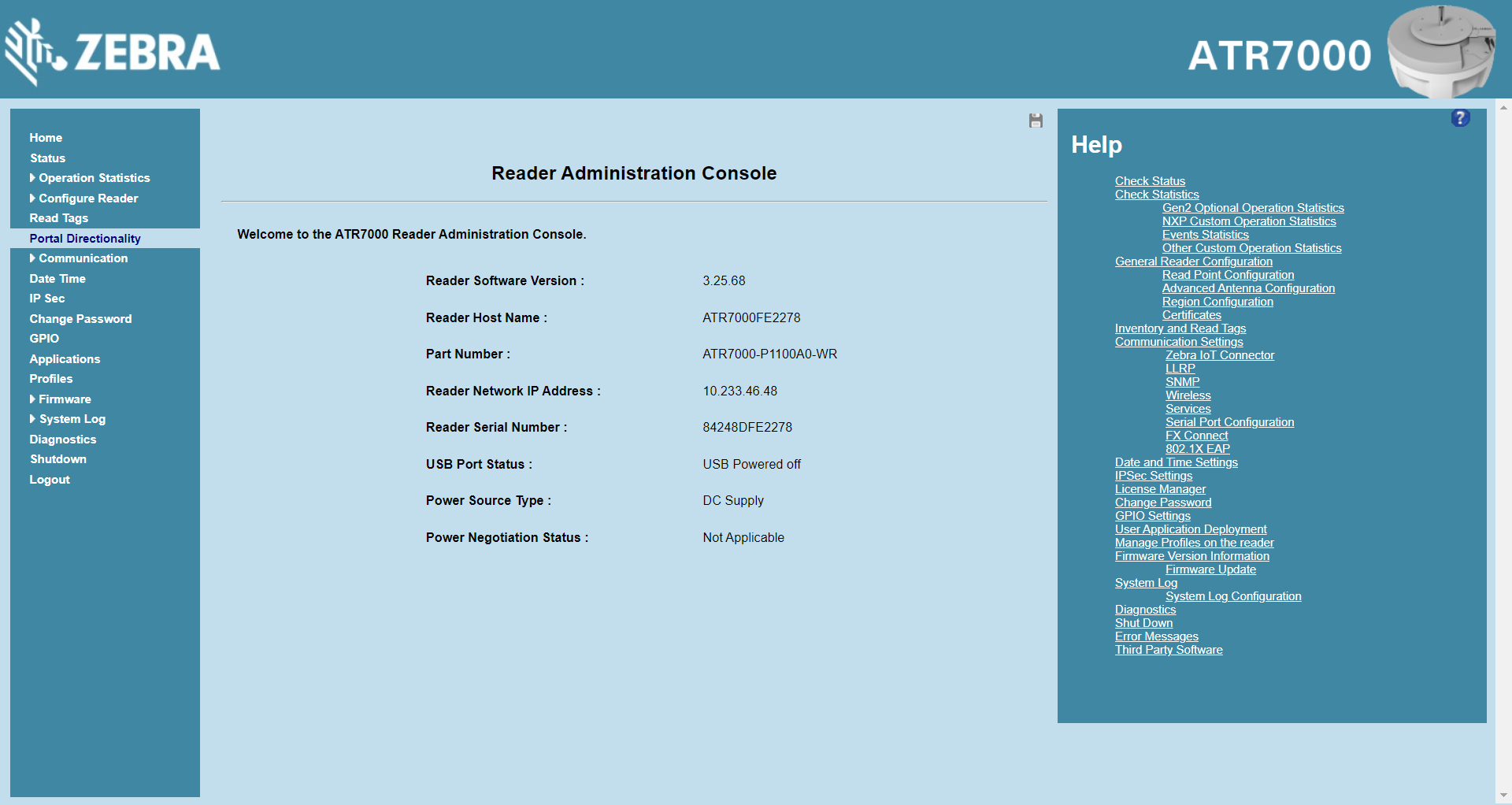The height and width of the screenshot is (805, 1512).
Task: Open Diagnostics help link
Action: (x=1146, y=610)
